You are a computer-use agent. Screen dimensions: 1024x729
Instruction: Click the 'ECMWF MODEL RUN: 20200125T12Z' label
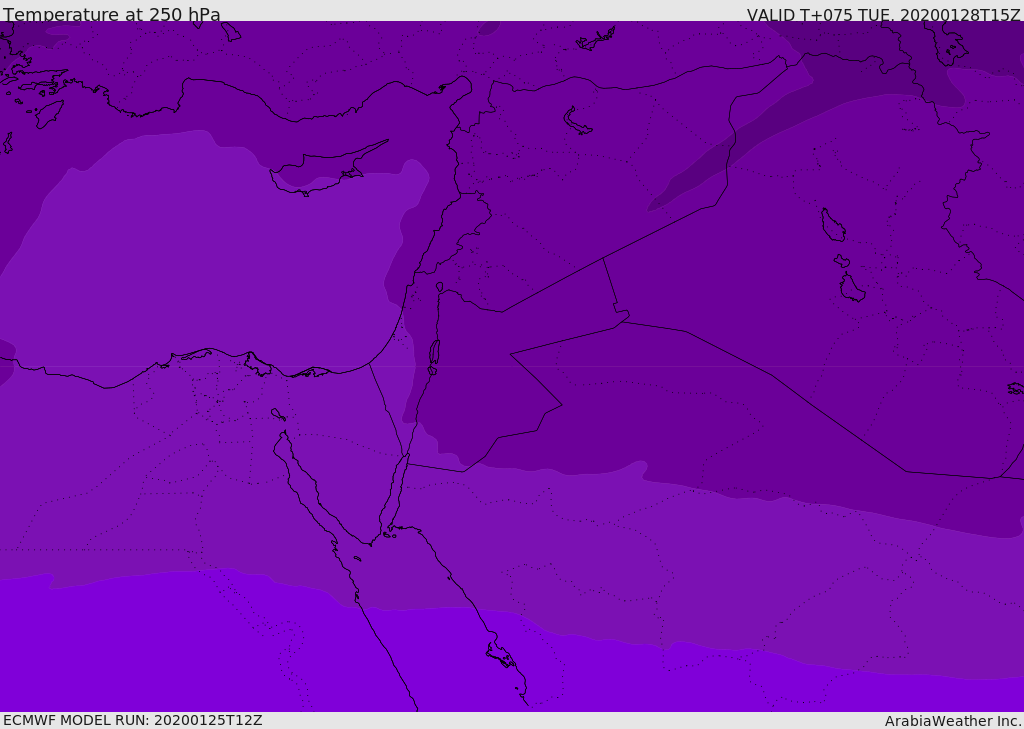[x=133, y=720]
